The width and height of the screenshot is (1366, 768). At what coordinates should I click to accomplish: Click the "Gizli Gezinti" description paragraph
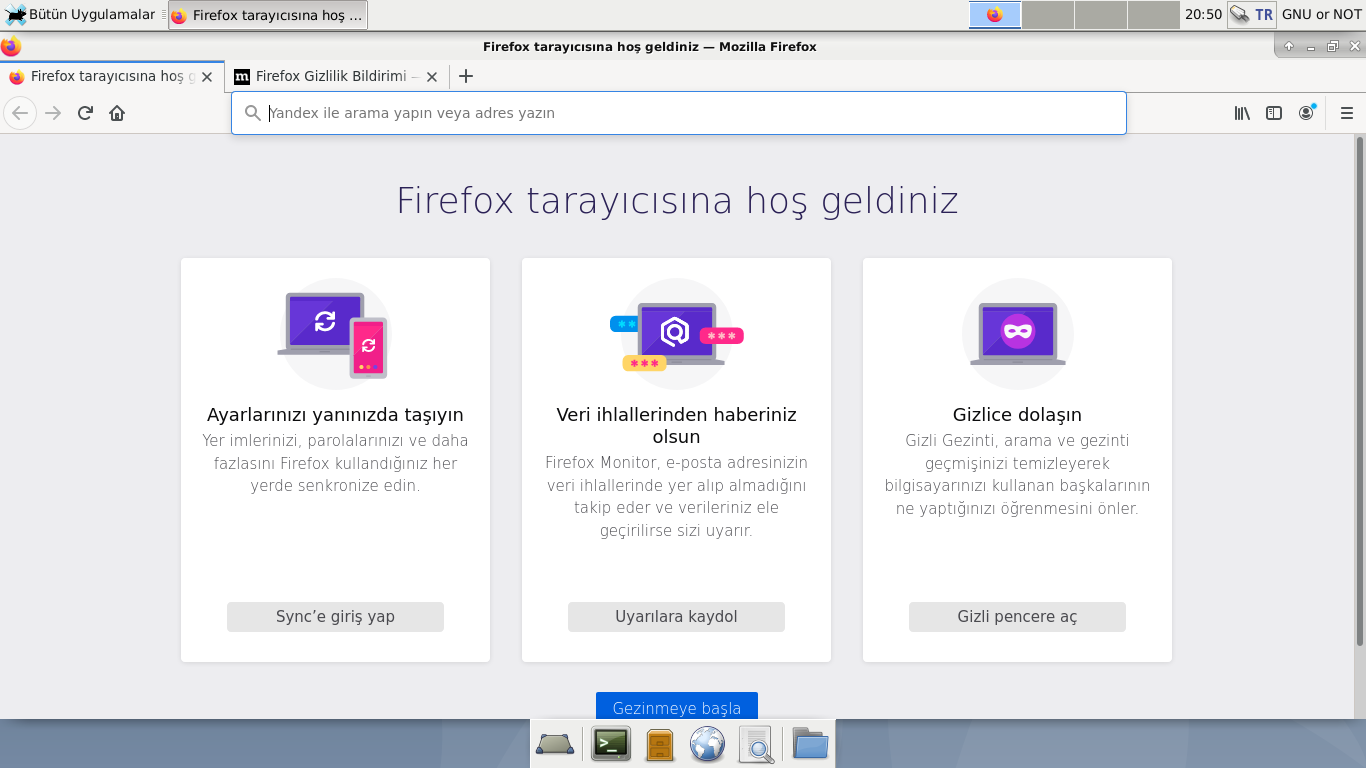(1017, 474)
